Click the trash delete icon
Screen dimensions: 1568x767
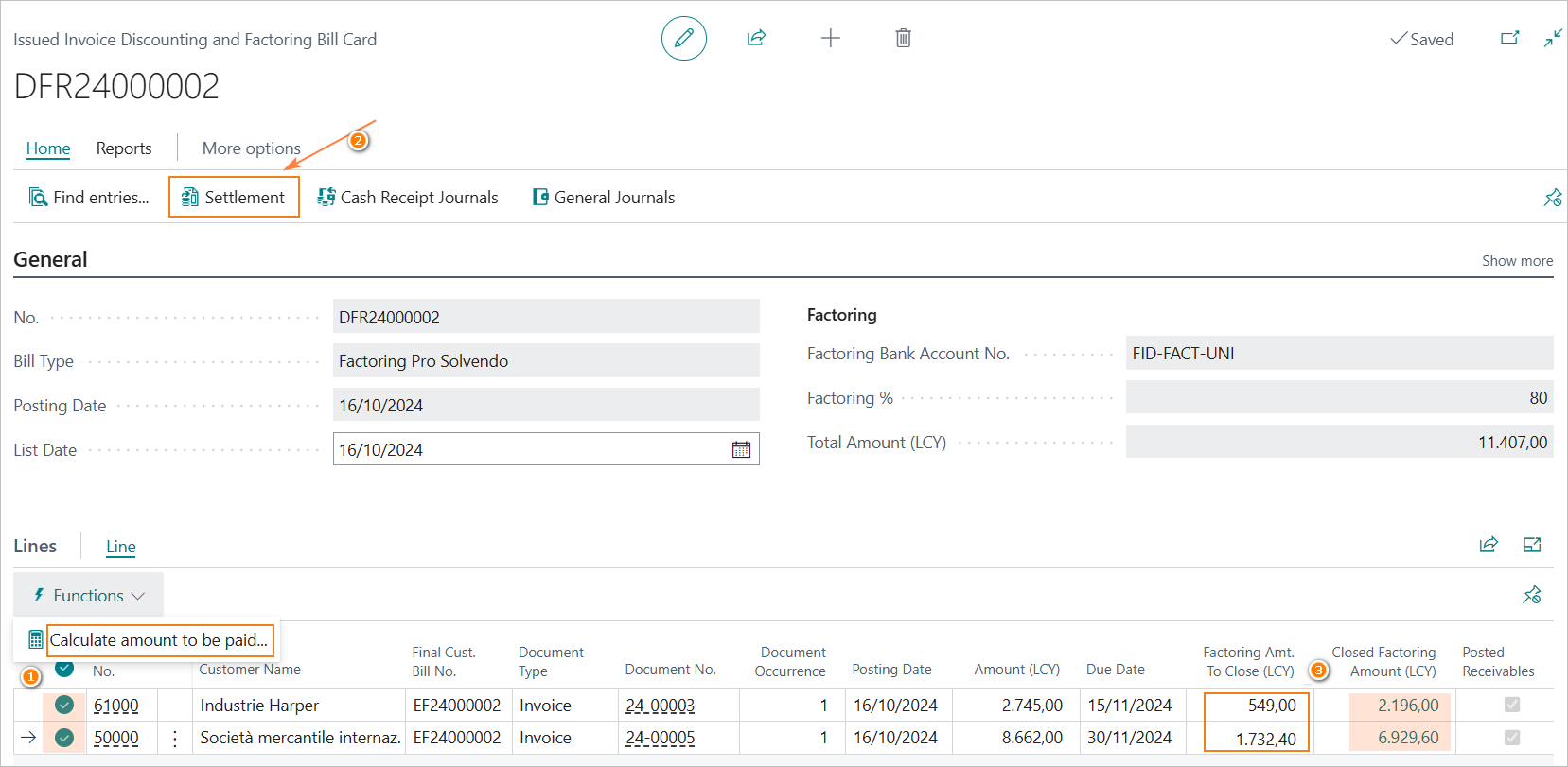click(x=903, y=39)
